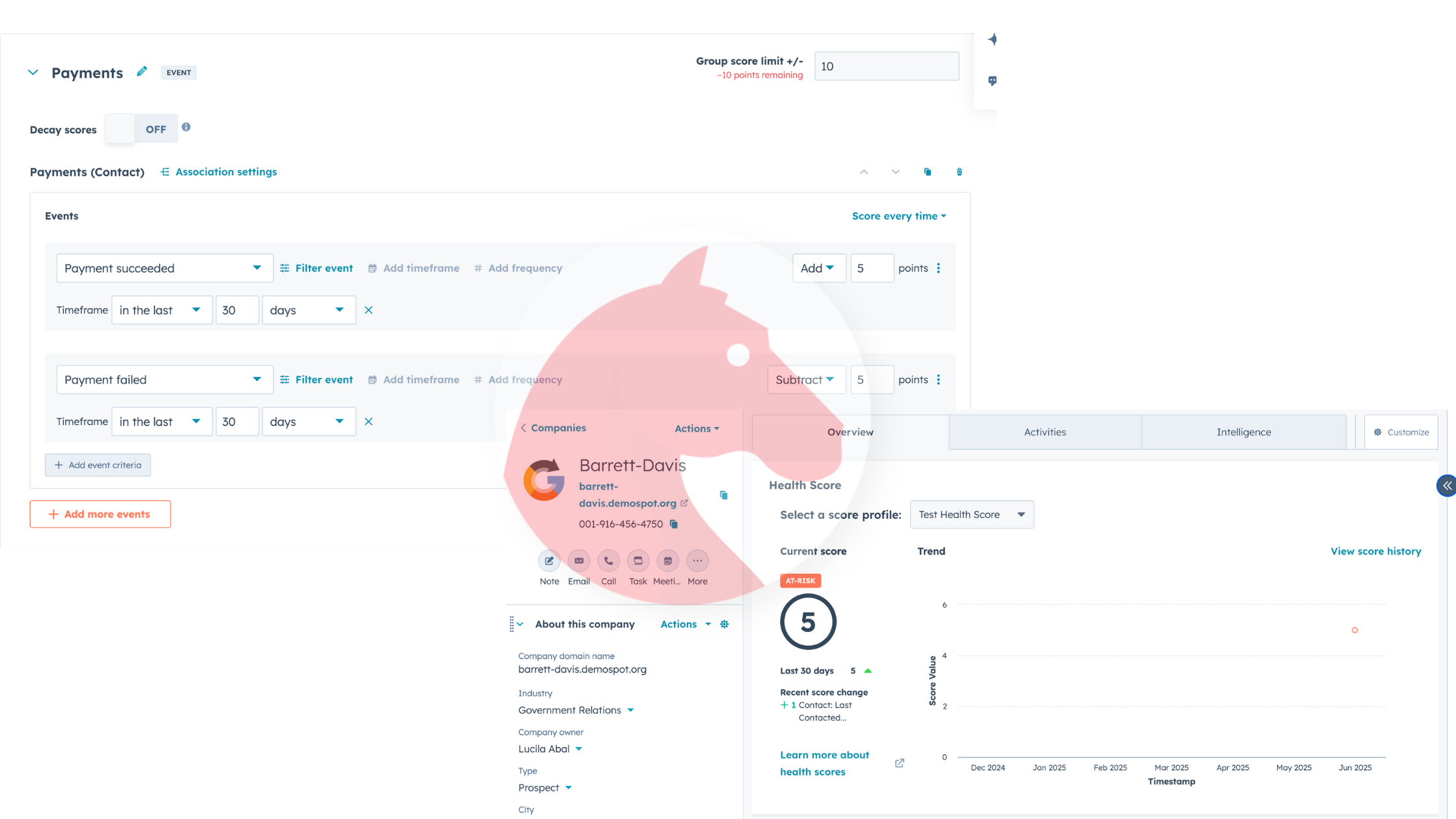Switch to the Intelligence tab

pos(1244,432)
